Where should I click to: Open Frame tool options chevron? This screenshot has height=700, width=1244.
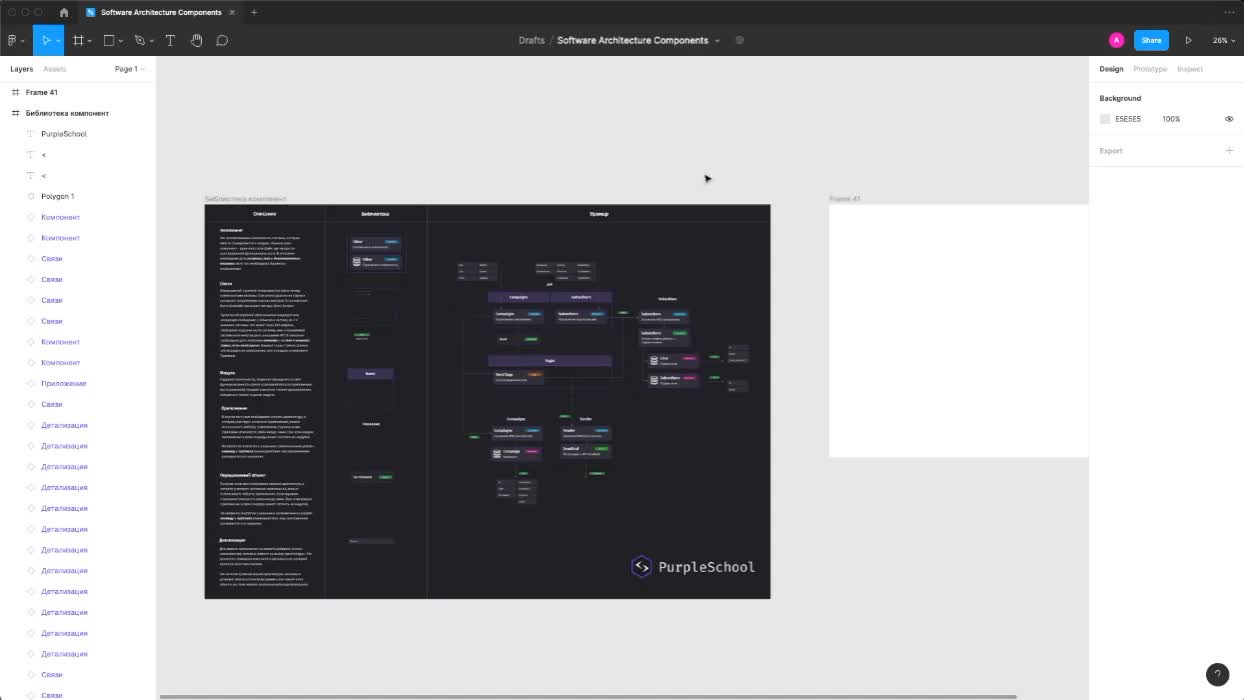90,41
